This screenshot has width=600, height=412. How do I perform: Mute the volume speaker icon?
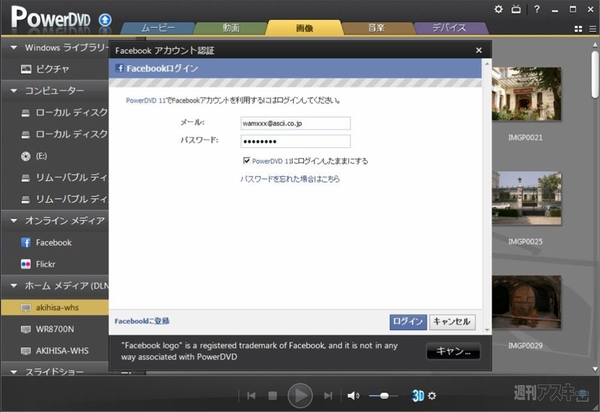(x=353, y=396)
